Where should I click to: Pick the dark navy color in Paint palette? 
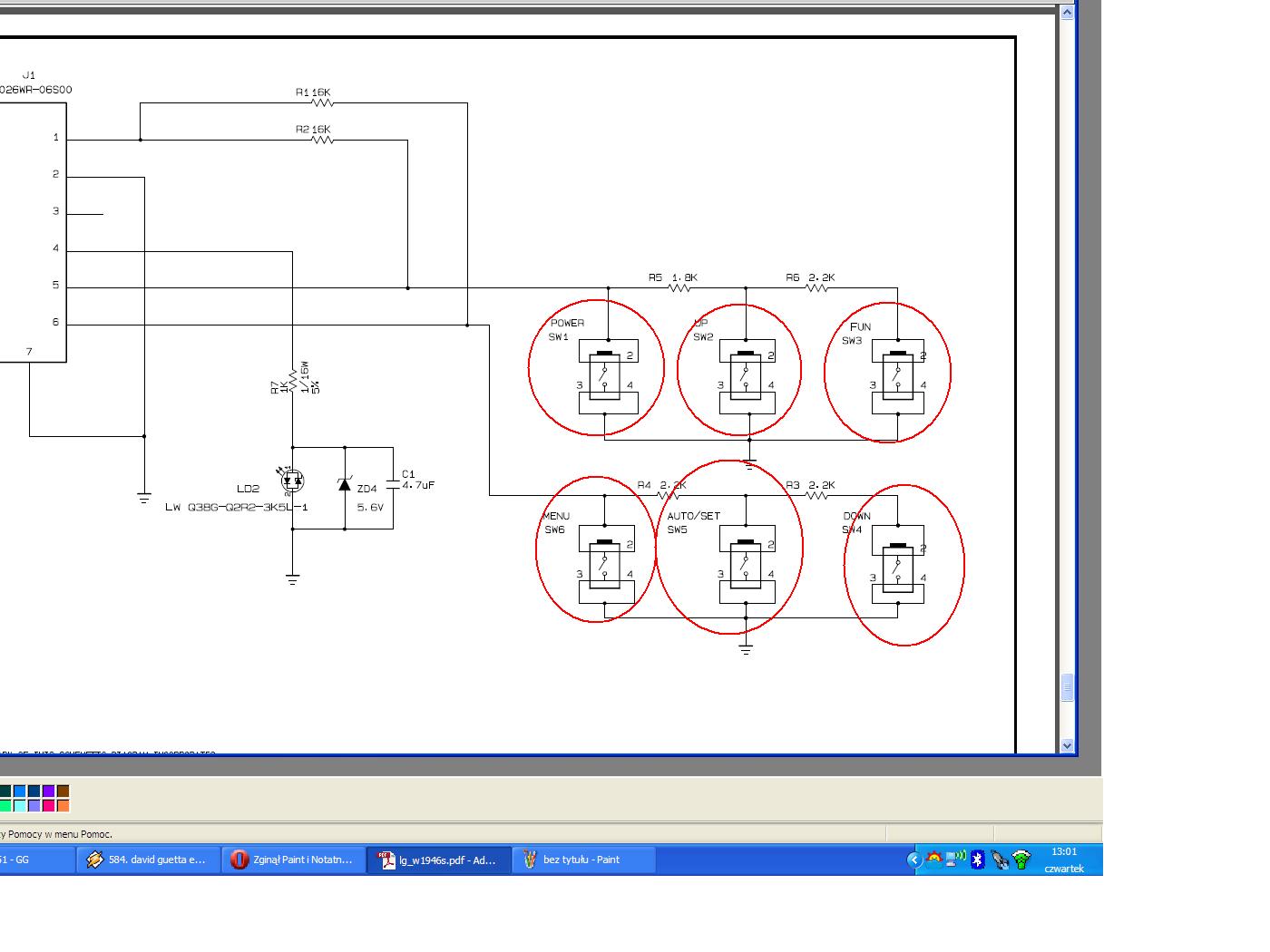click(x=34, y=792)
